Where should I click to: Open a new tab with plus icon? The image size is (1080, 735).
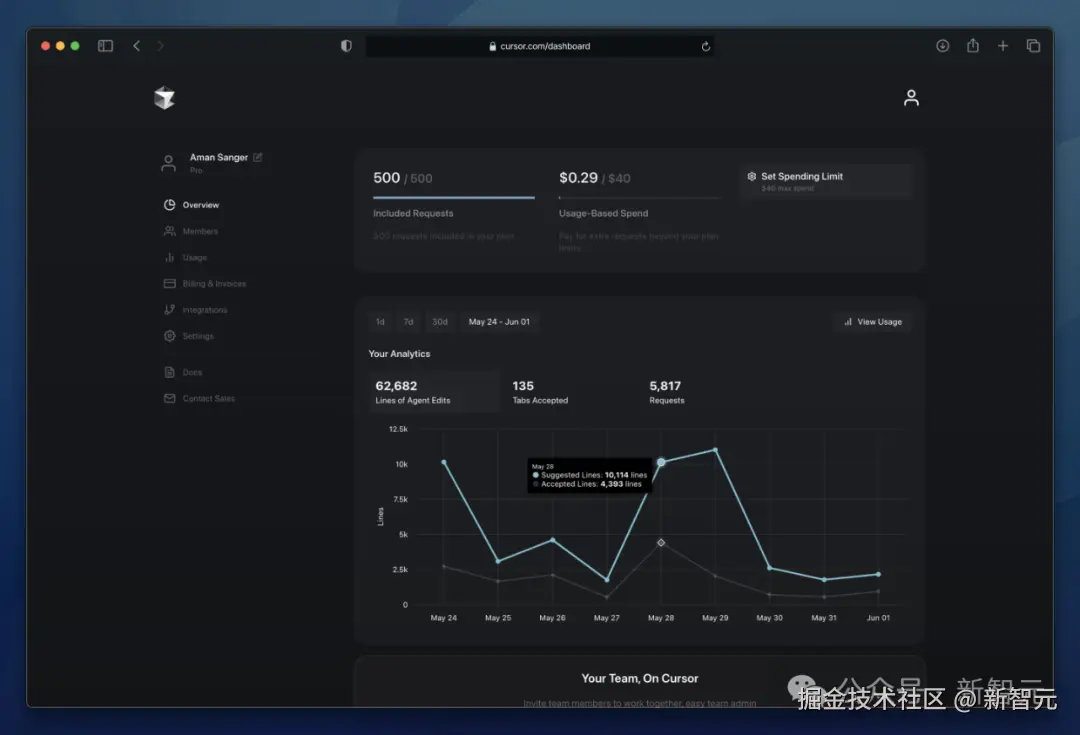(1003, 46)
